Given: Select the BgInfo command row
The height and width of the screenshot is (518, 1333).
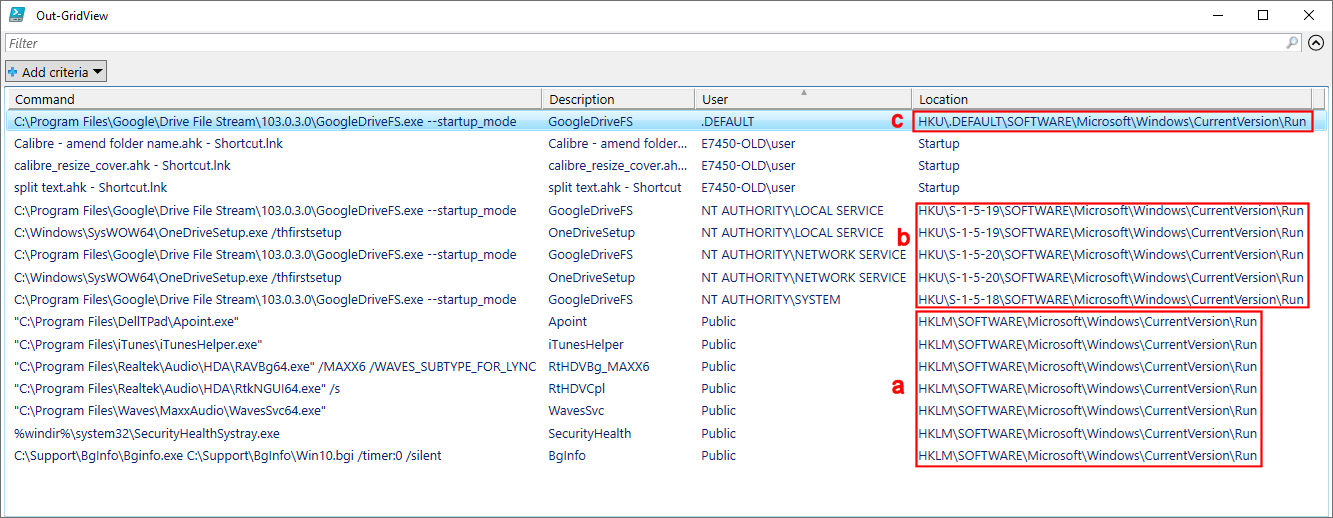Looking at the screenshot, I should tap(227, 455).
